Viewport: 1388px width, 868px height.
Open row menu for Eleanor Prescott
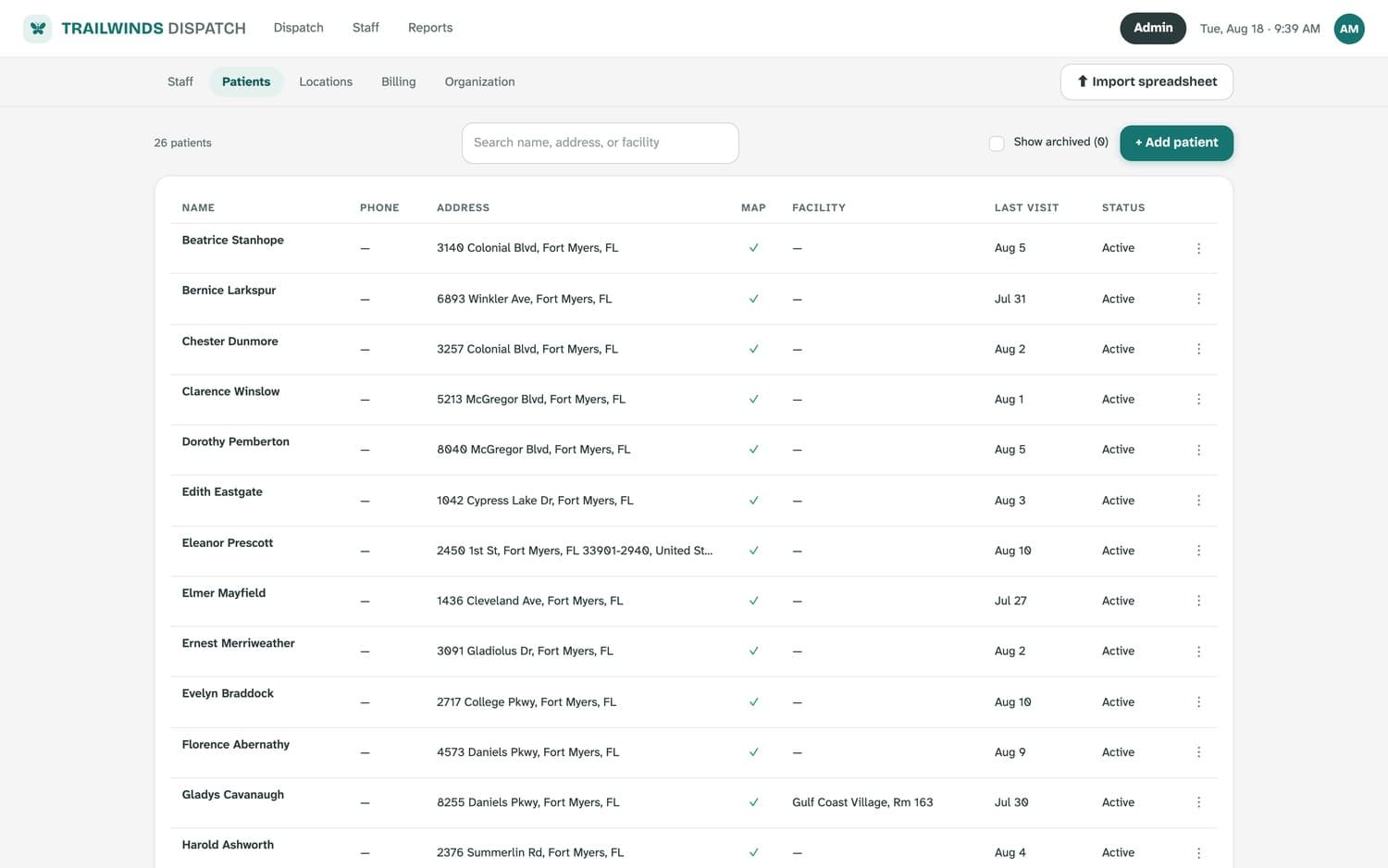(x=1198, y=551)
